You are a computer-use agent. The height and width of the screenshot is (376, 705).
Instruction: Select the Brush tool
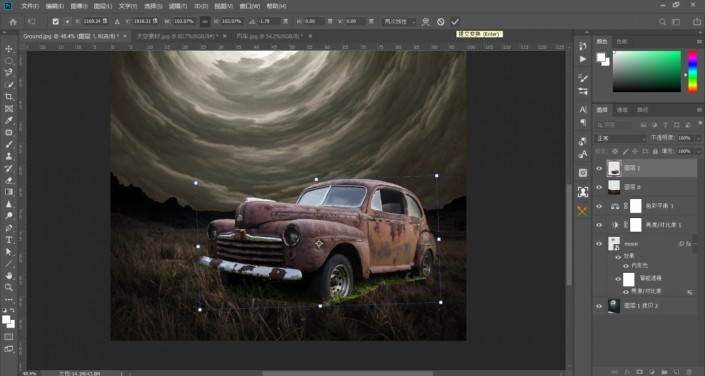coord(9,144)
